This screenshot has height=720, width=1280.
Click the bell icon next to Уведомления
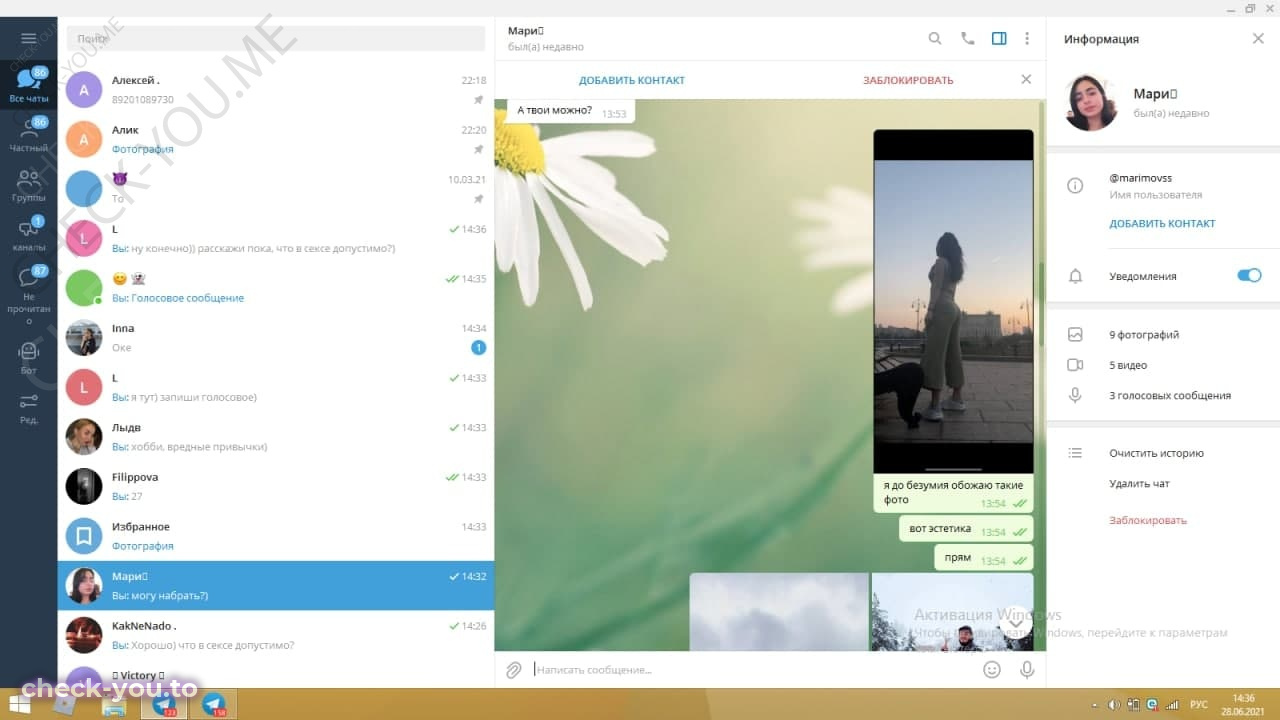click(1076, 276)
